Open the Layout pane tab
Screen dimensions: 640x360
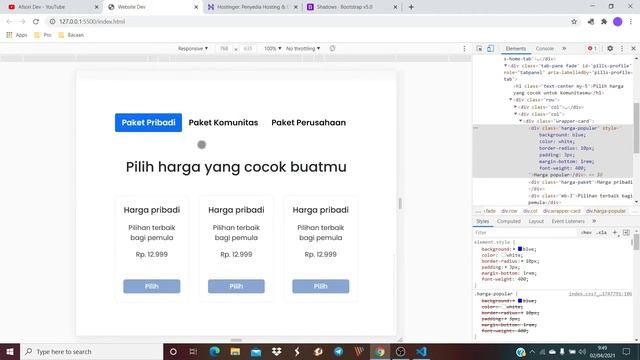click(536, 221)
